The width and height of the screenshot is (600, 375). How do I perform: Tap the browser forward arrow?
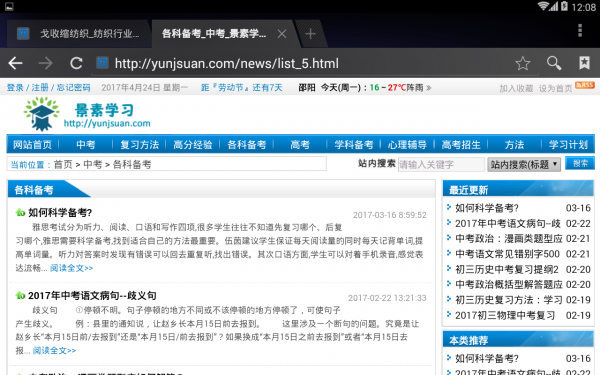pos(46,63)
